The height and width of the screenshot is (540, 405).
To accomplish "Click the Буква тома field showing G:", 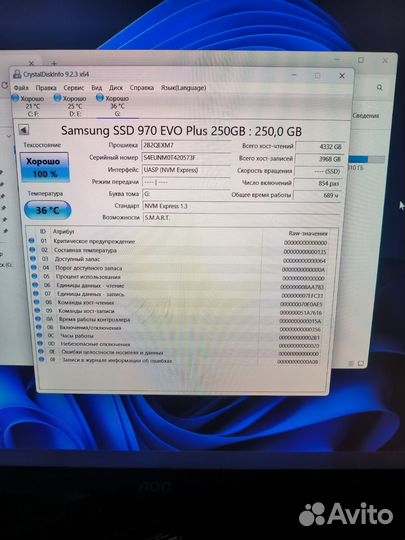I will coord(186,194).
